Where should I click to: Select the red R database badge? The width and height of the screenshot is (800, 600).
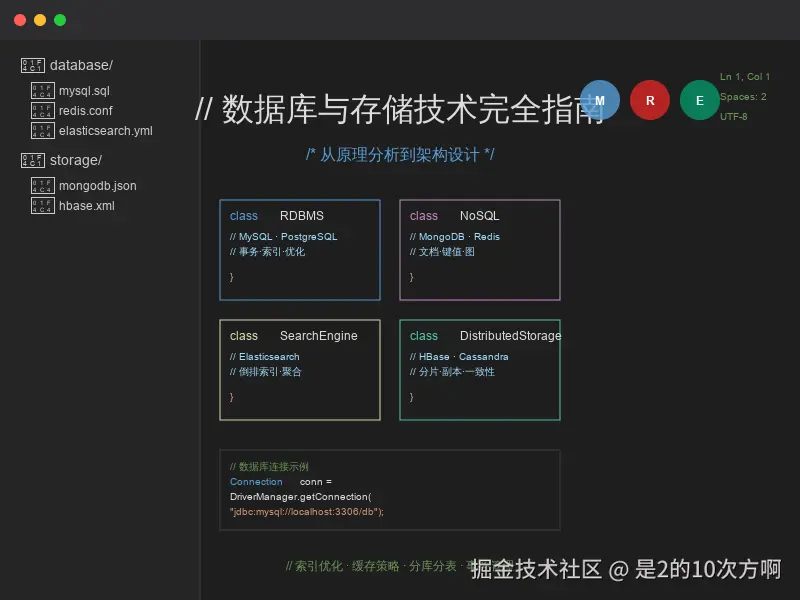(650, 100)
